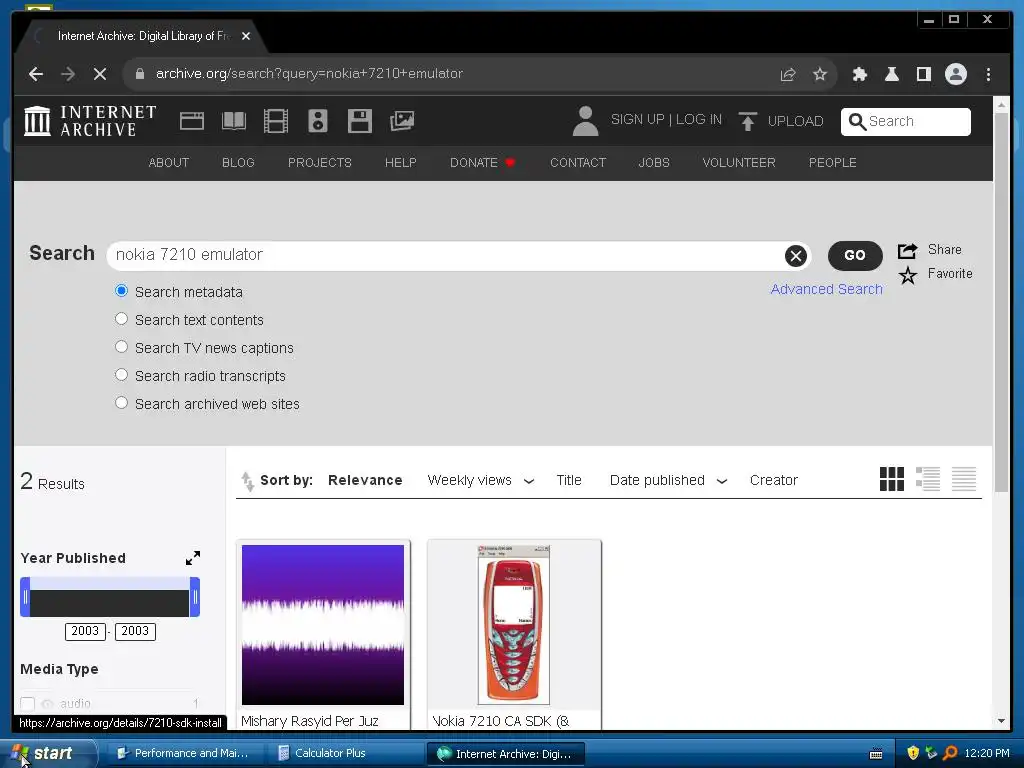This screenshot has height=768, width=1024.
Task: Select Search radio transcripts option
Action: [121, 375]
